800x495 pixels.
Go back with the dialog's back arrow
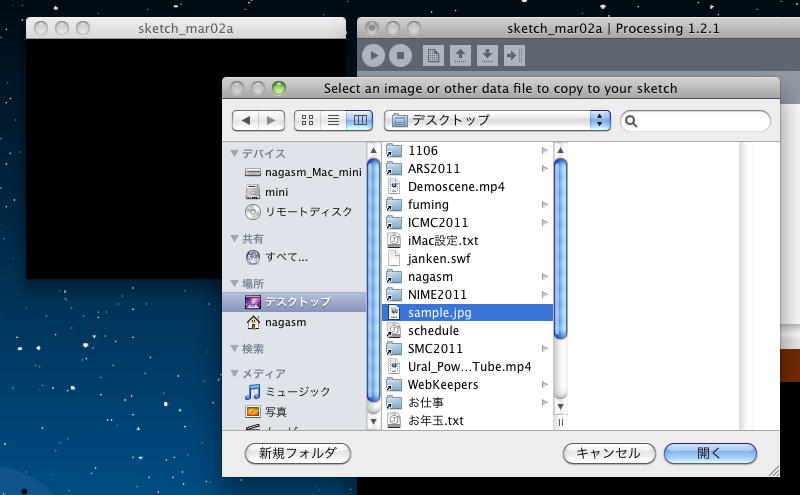[246, 120]
